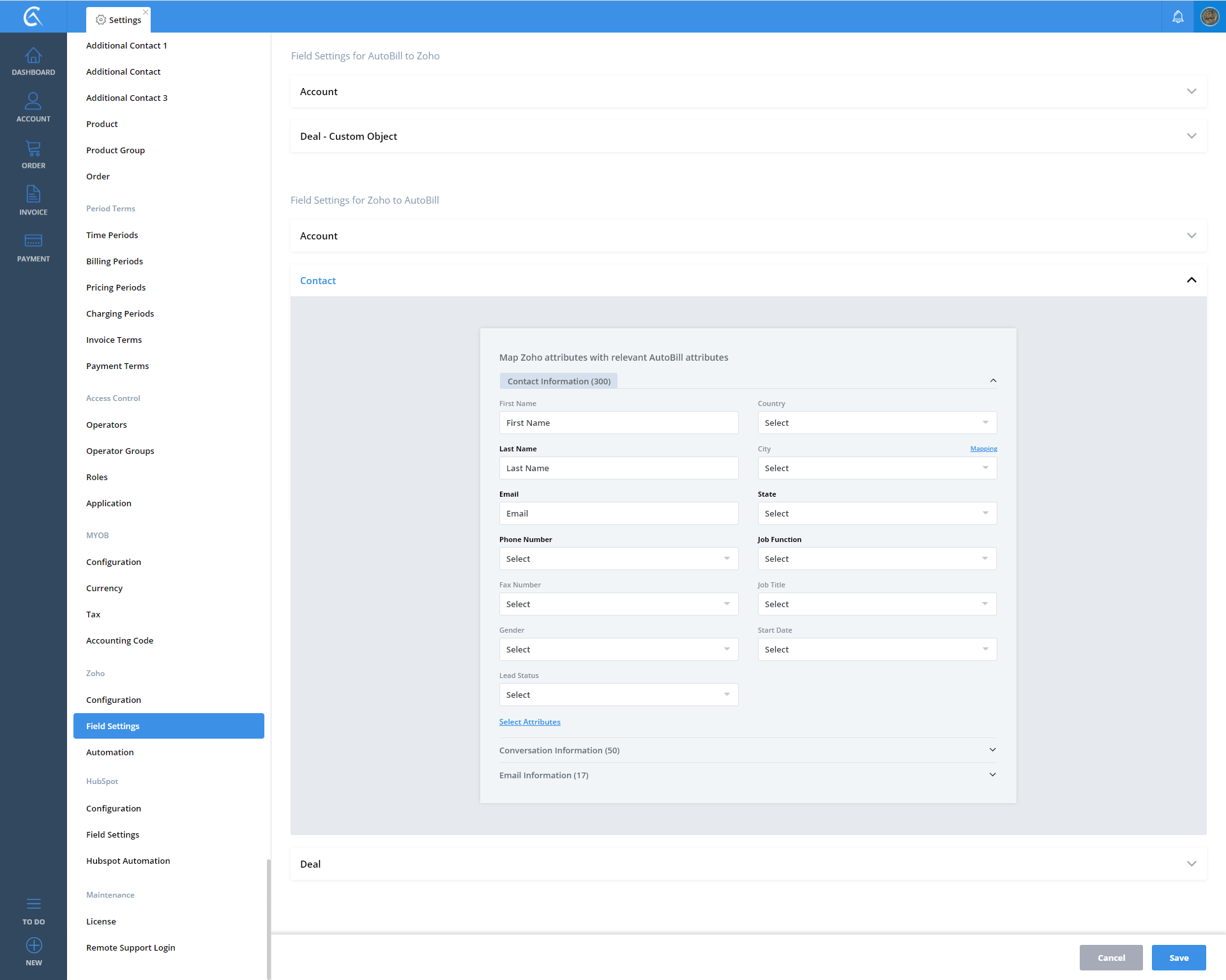Open the To Do list icon
1226x980 pixels.
coord(33,904)
